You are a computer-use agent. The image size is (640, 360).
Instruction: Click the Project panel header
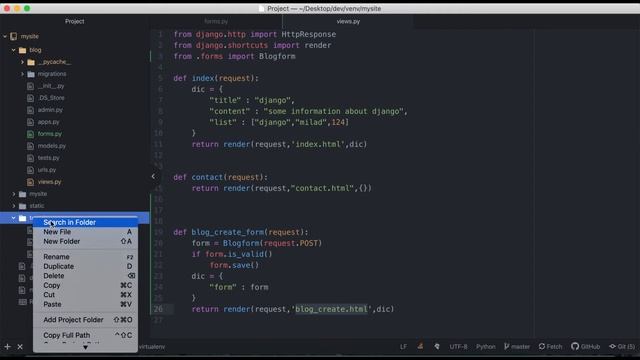tap(74, 21)
